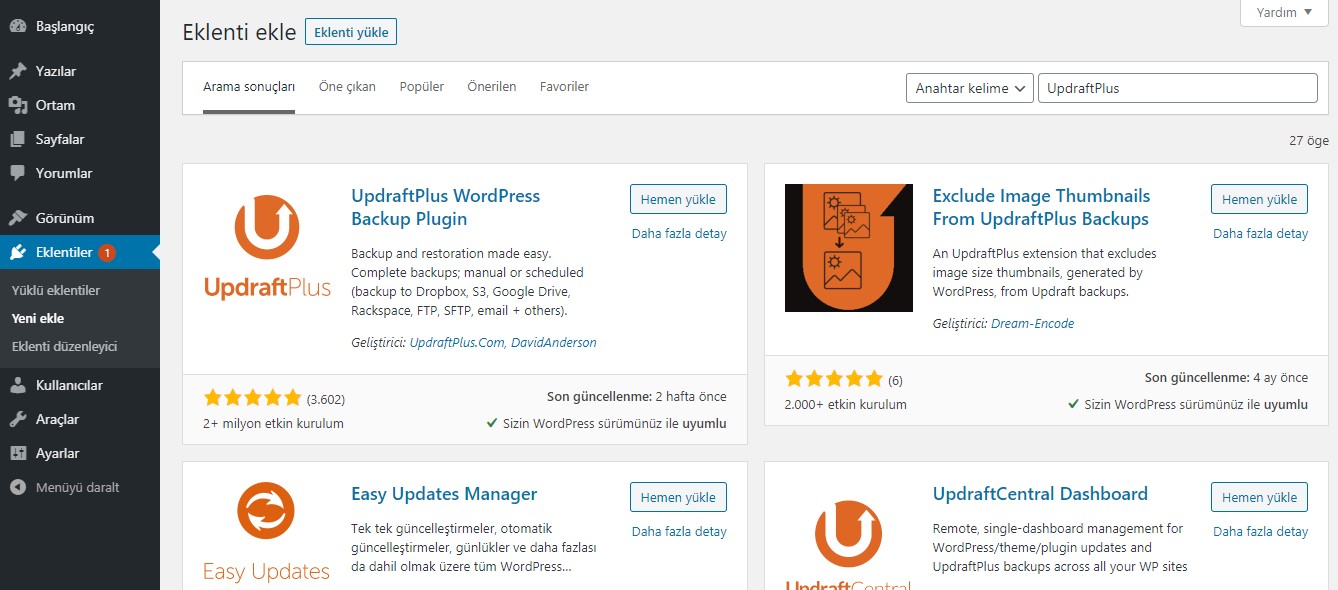Open the Araçlar menu item
This screenshot has height=590, width=1338.
[80, 419]
